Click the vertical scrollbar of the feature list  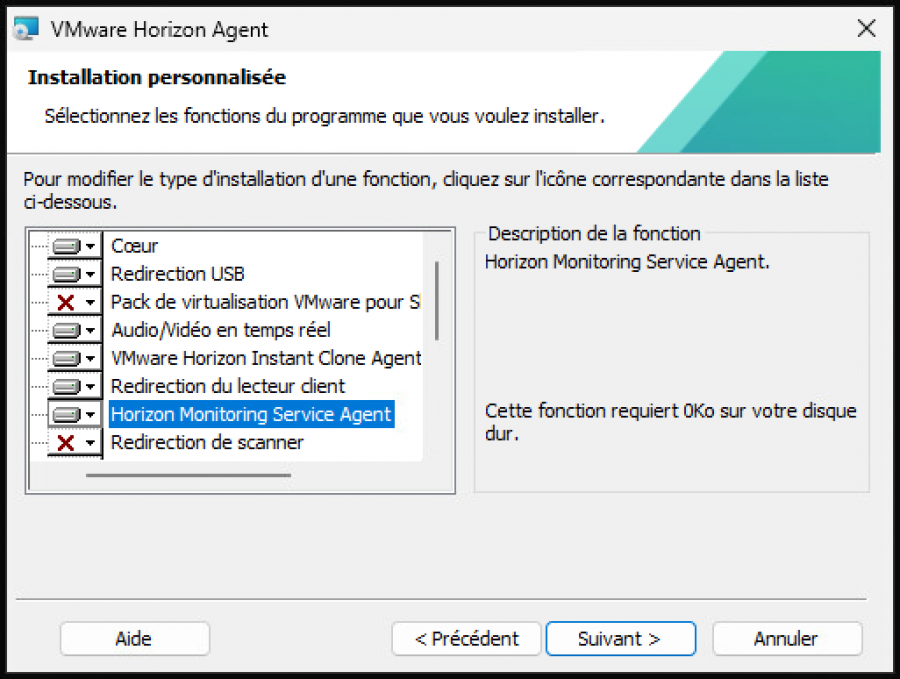click(437, 300)
